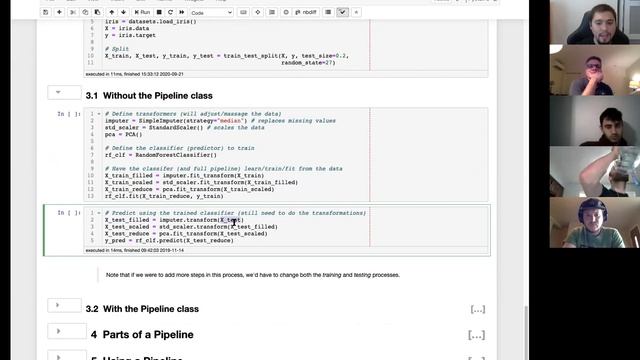The height and width of the screenshot is (360, 640).
Task: Move selected cell up arrow
Action: (111, 12)
